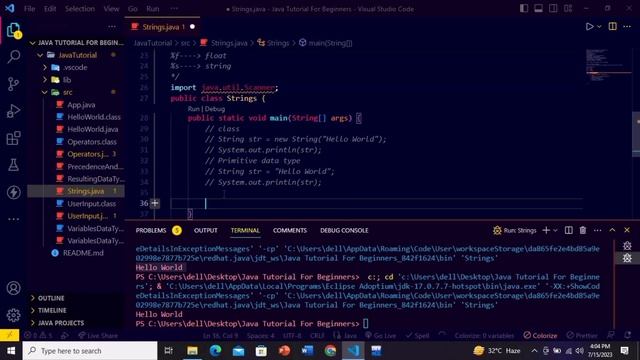Toggle primary side bar layout
Image resolution: width=640 pixels, height=360 pixels.
pyautogui.click(x=524, y=9)
